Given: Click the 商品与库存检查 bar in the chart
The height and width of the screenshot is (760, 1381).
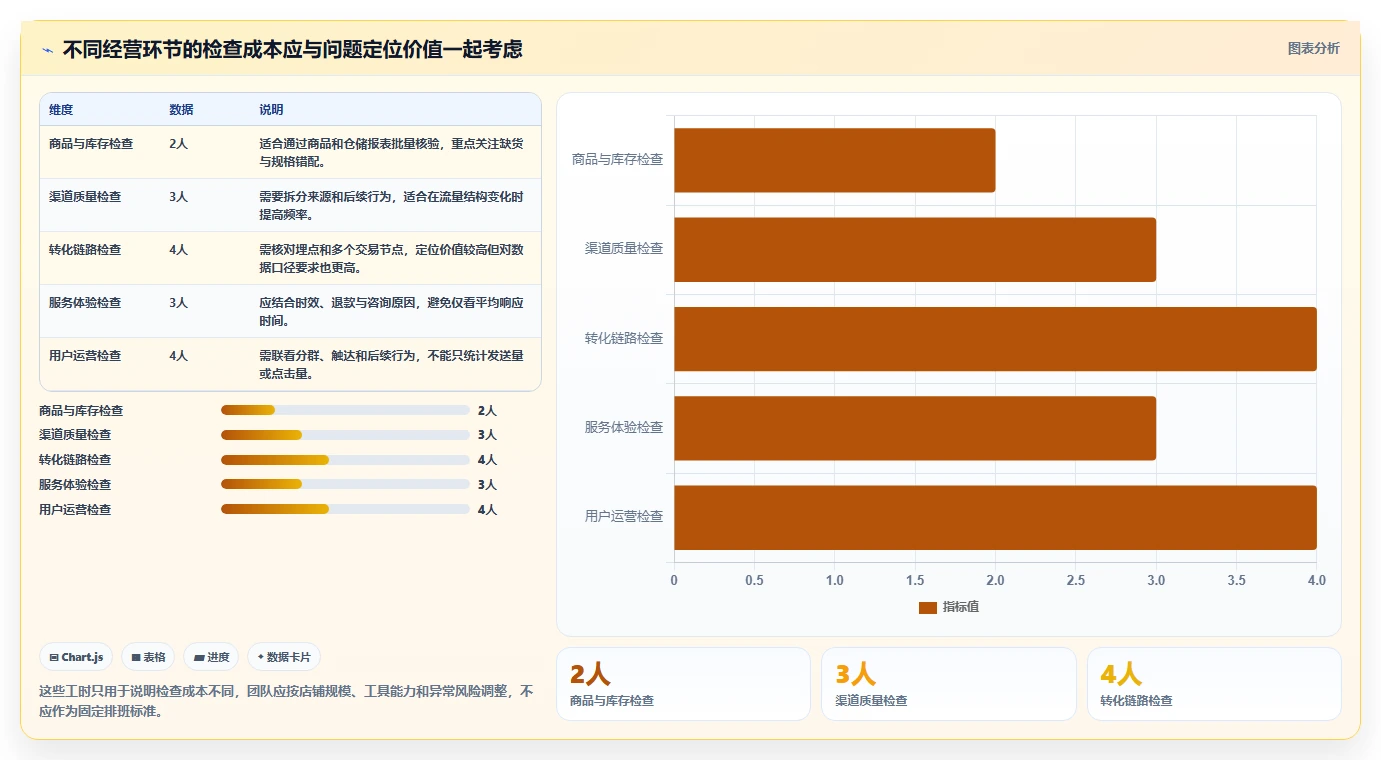Looking at the screenshot, I should coord(834,160).
